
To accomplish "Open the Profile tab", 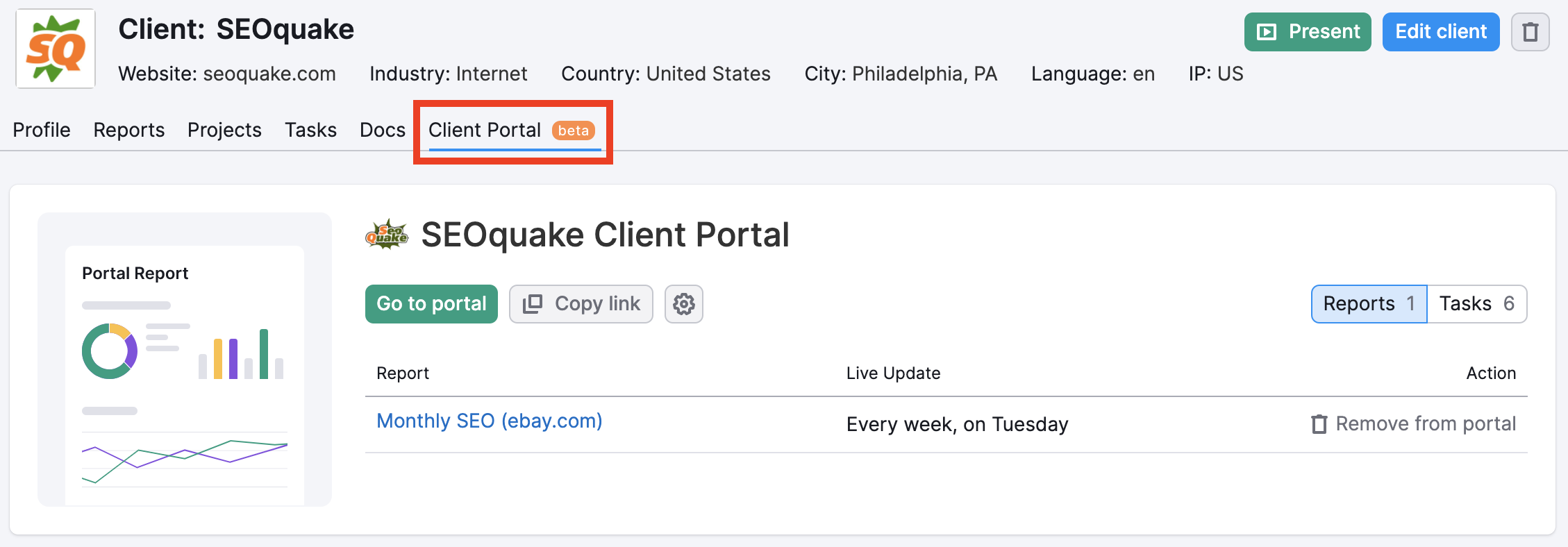I will pos(42,130).
